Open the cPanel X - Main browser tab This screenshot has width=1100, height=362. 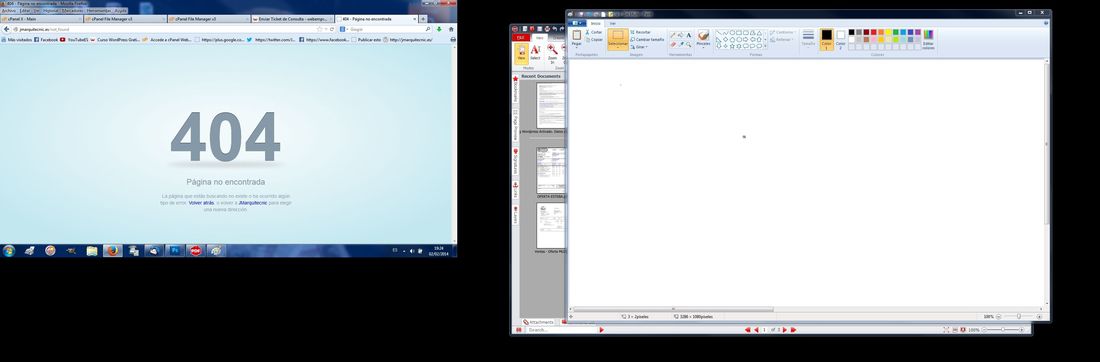pos(42,19)
